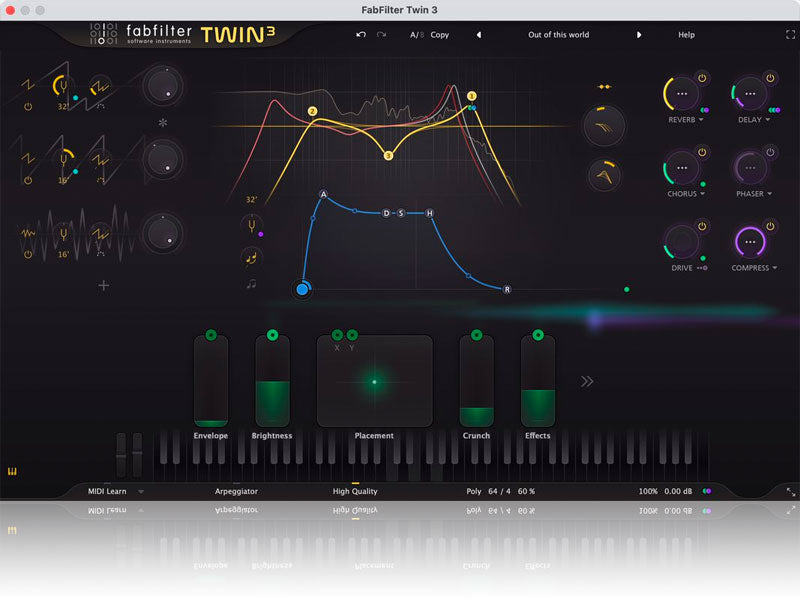Click the Placement XY pad
Screen dimensions: 800x601
374,381
